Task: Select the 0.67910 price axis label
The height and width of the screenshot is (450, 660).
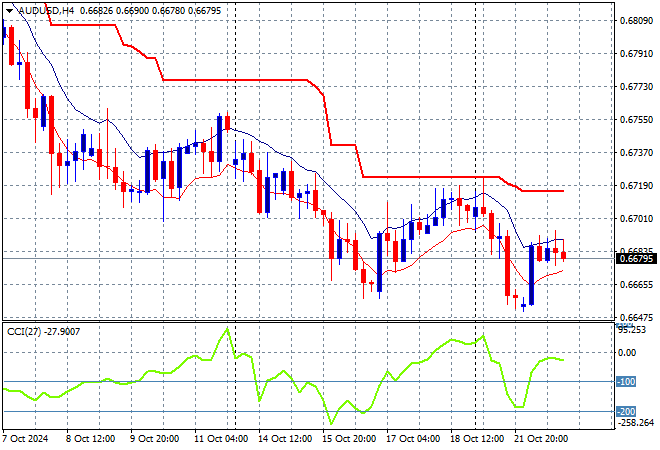Action: pos(636,54)
